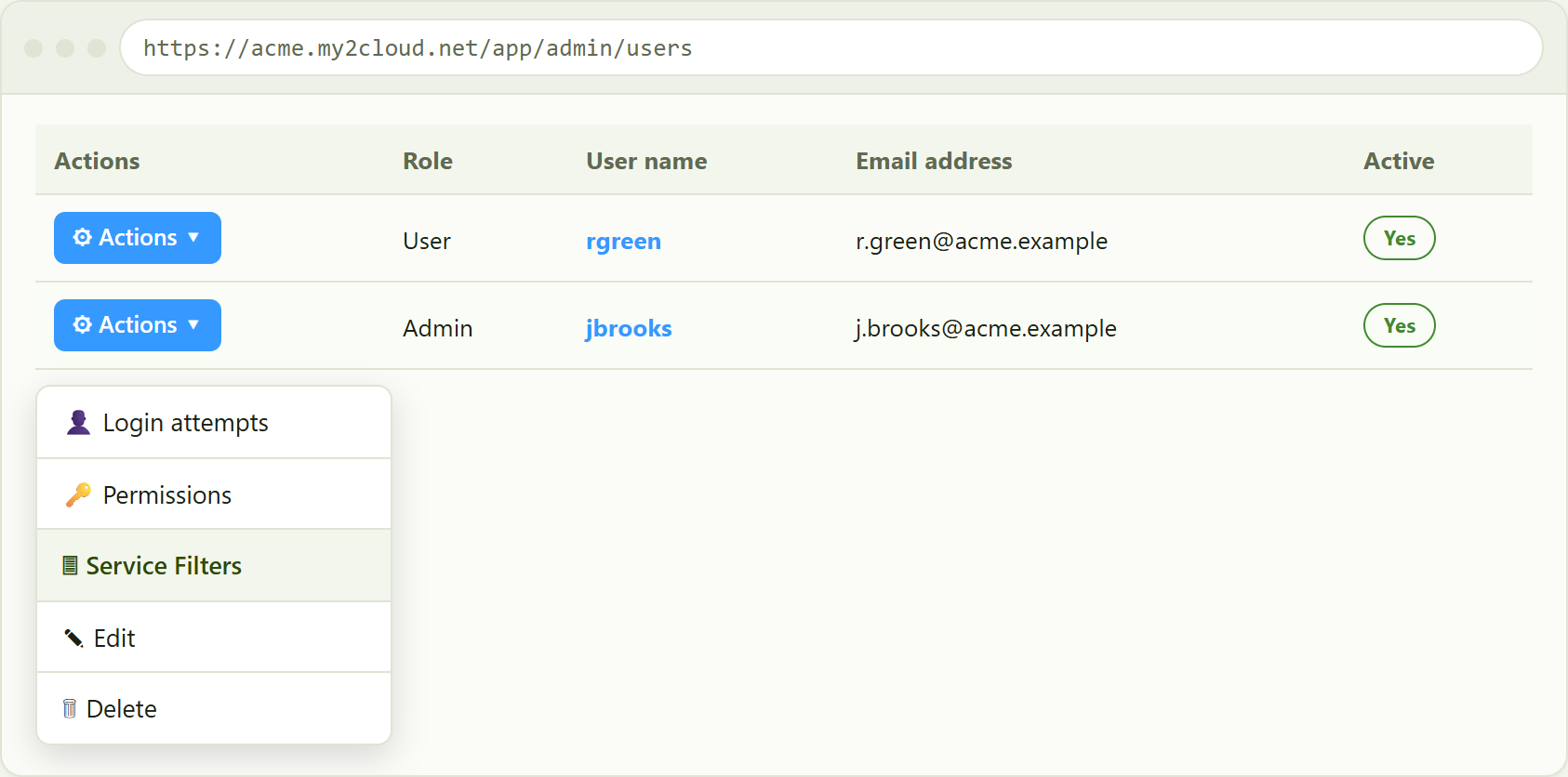This screenshot has height=777, width=1568.
Task: Click the Active column header
Action: (x=1399, y=161)
